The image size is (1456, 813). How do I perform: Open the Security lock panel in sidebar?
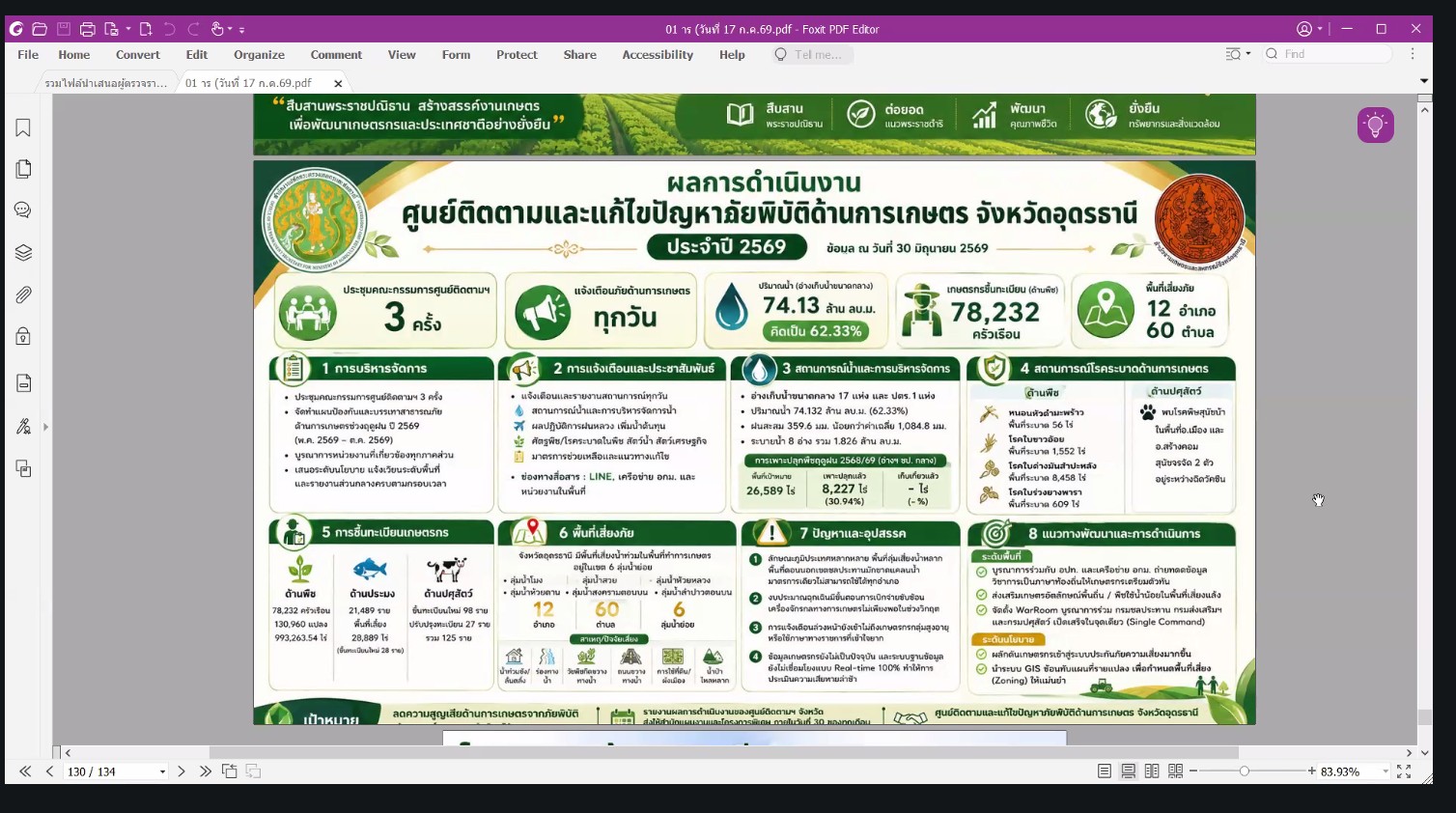click(23, 336)
